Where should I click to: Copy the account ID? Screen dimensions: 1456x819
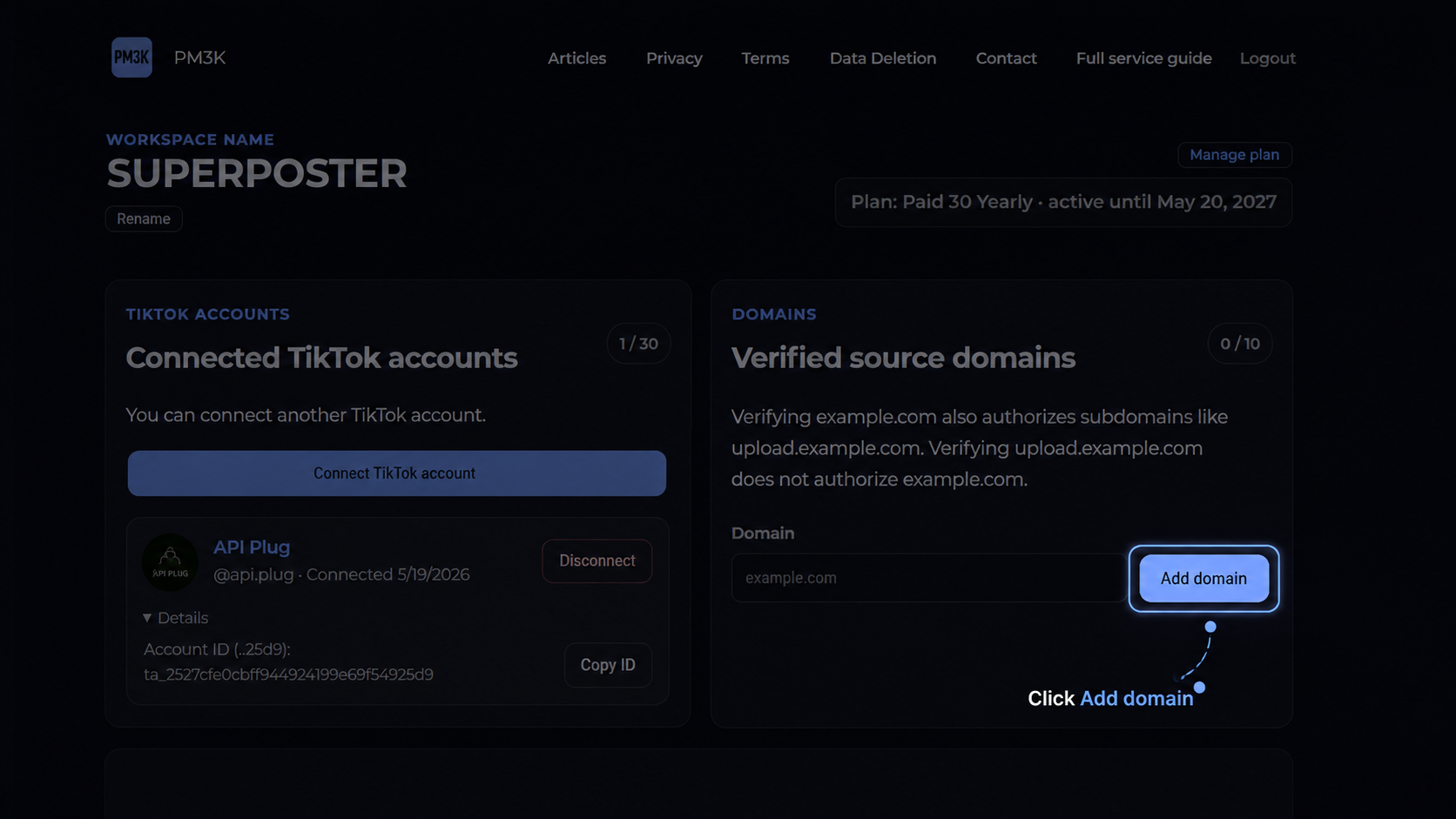tap(608, 665)
